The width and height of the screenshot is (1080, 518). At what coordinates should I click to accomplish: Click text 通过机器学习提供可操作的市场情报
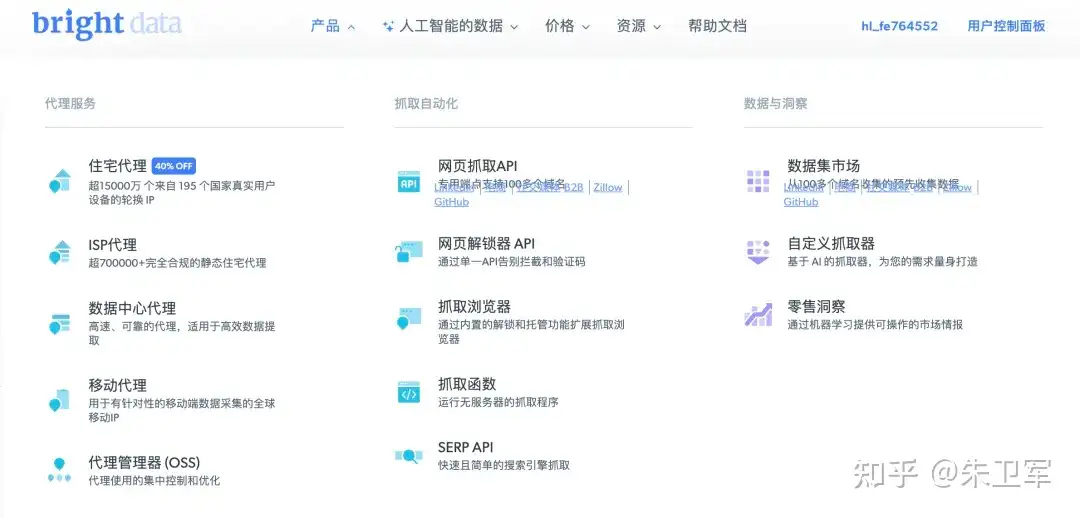point(875,324)
